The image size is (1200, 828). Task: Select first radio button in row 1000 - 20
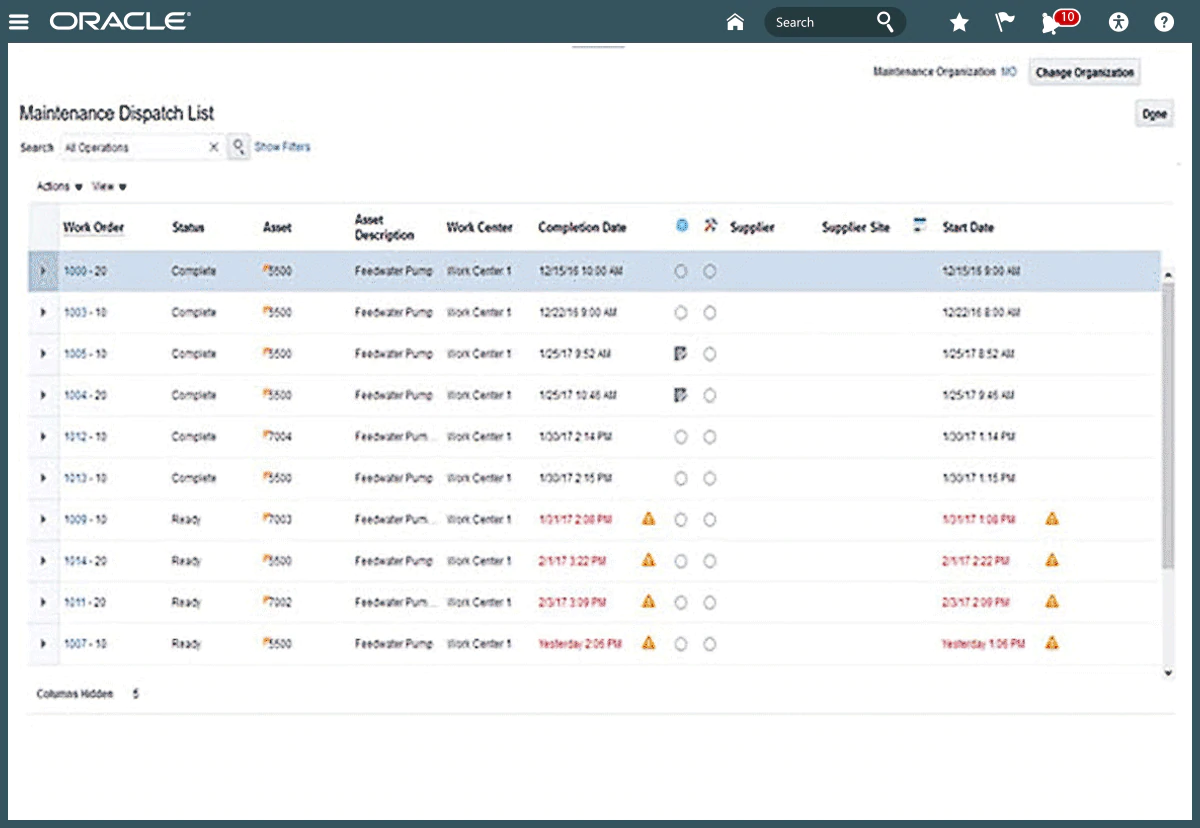pyautogui.click(x=681, y=271)
